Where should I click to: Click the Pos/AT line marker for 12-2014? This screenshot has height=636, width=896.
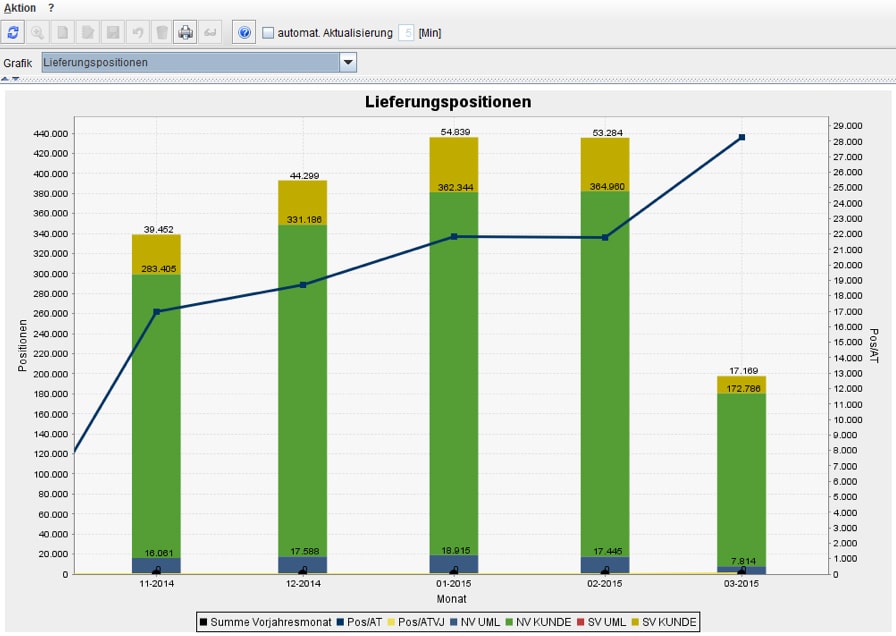click(303, 285)
